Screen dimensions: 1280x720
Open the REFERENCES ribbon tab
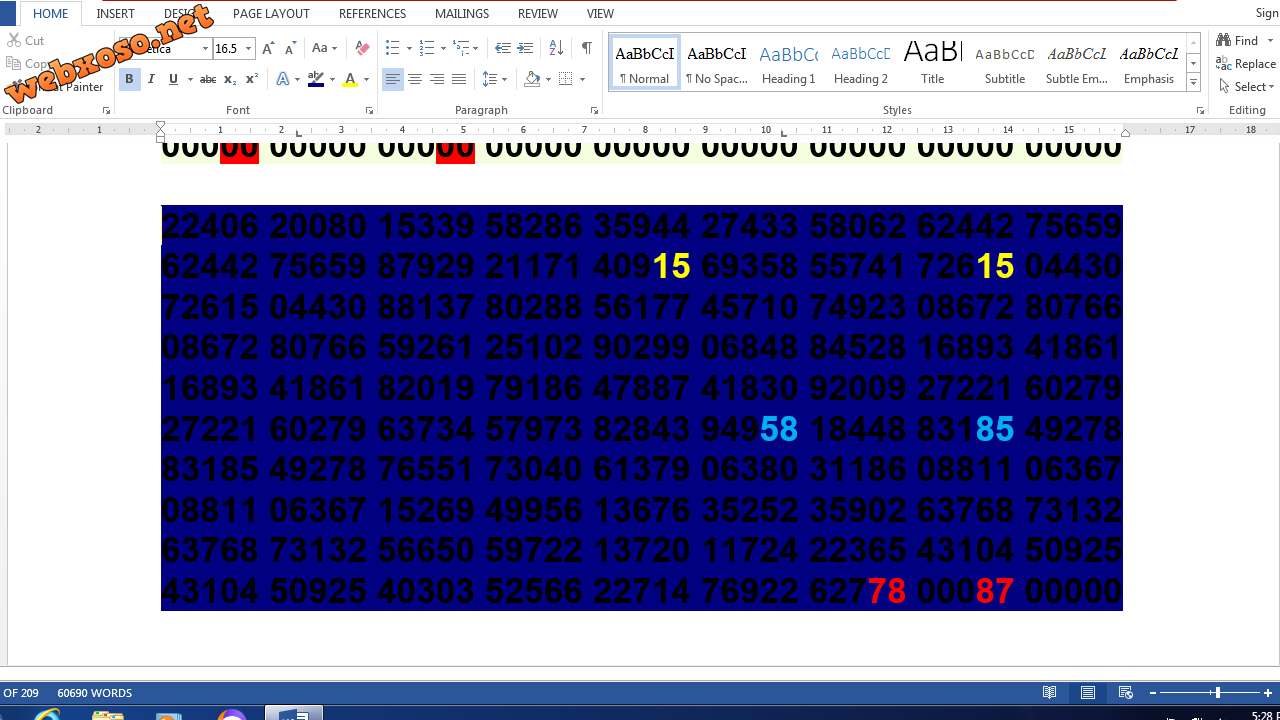click(x=373, y=14)
